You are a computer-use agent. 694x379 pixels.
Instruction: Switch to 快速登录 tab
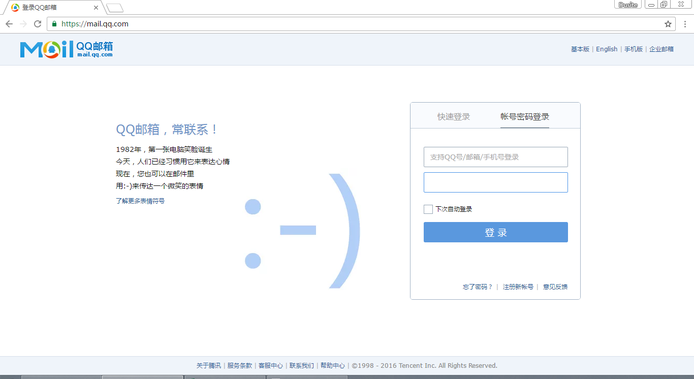pos(454,117)
